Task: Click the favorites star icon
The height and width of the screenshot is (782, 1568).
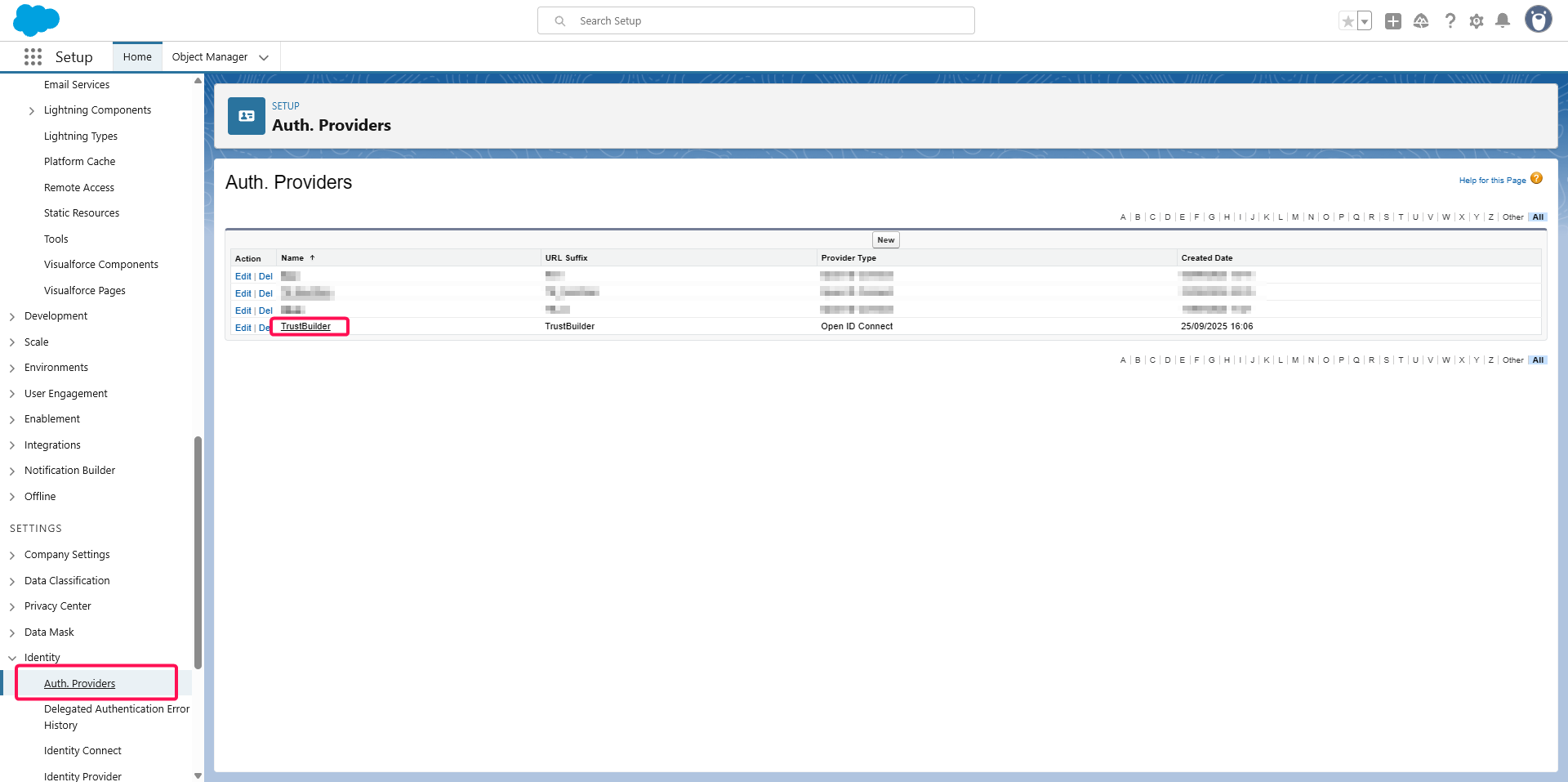Action: pyautogui.click(x=1347, y=21)
